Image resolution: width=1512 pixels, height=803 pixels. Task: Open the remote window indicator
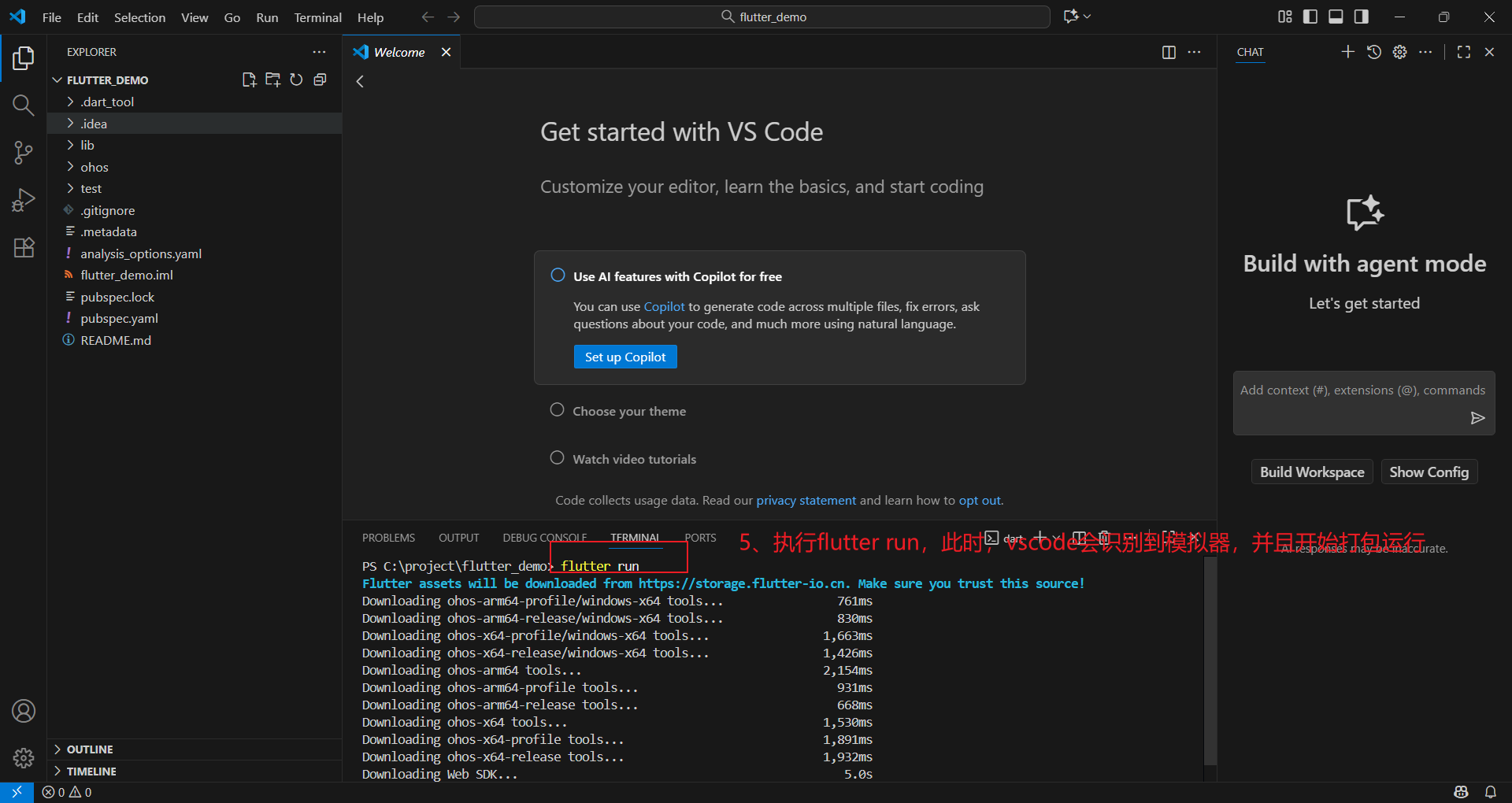[x=17, y=792]
